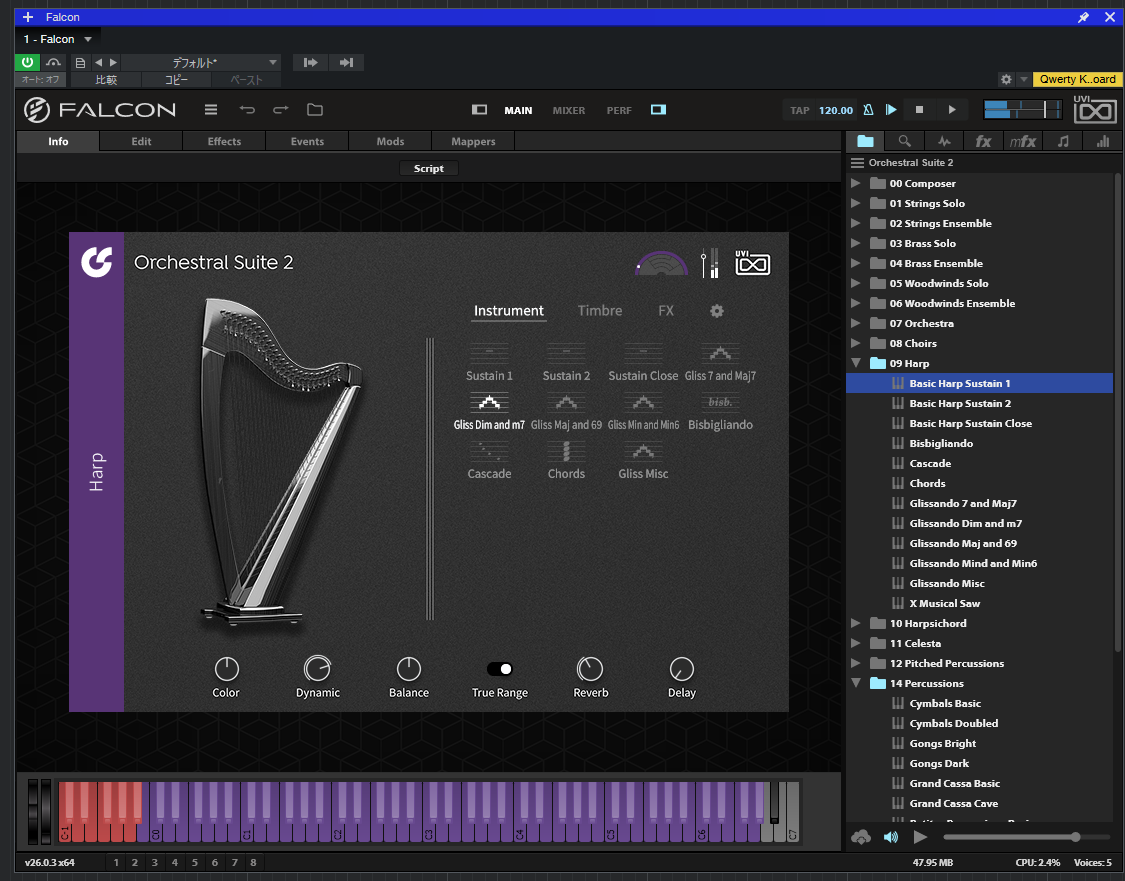The width and height of the screenshot is (1125, 881).
Task: Select the Gliss Misc articulation
Action: click(643, 461)
